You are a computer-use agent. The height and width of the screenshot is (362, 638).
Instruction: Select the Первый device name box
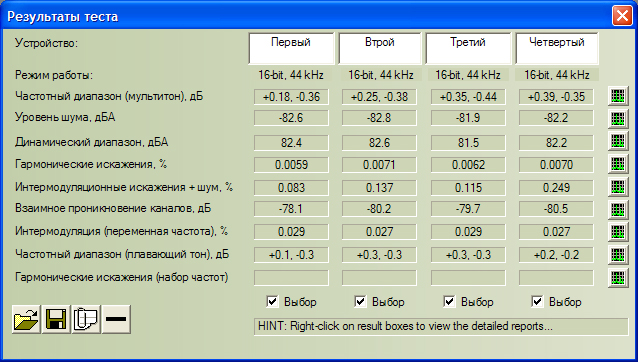pos(291,48)
